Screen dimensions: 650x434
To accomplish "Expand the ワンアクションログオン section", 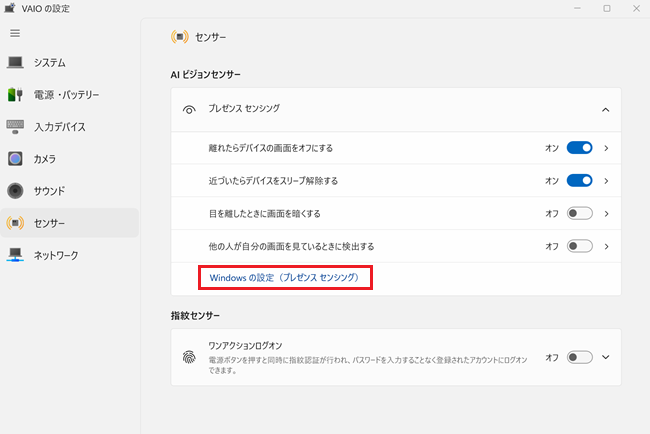I will pyautogui.click(x=606, y=357).
